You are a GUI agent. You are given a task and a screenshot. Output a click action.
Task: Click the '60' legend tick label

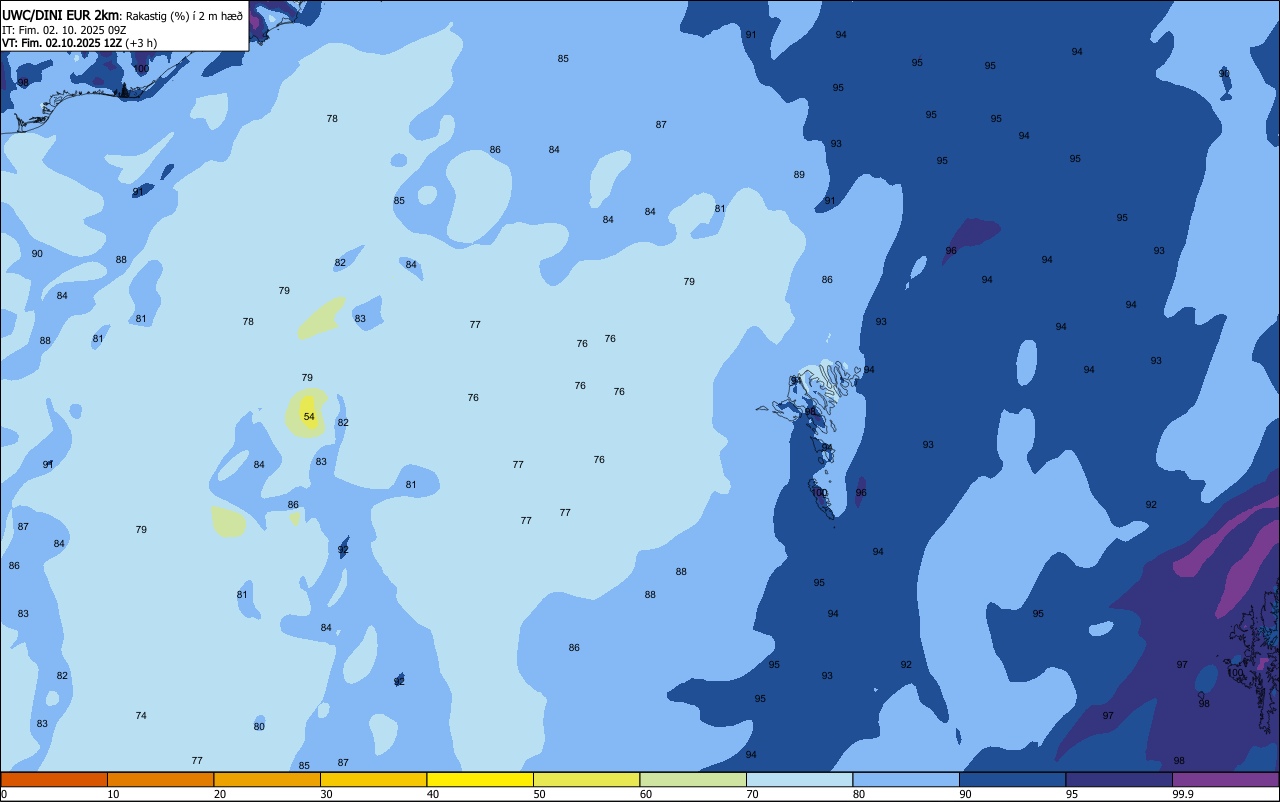click(x=647, y=794)
